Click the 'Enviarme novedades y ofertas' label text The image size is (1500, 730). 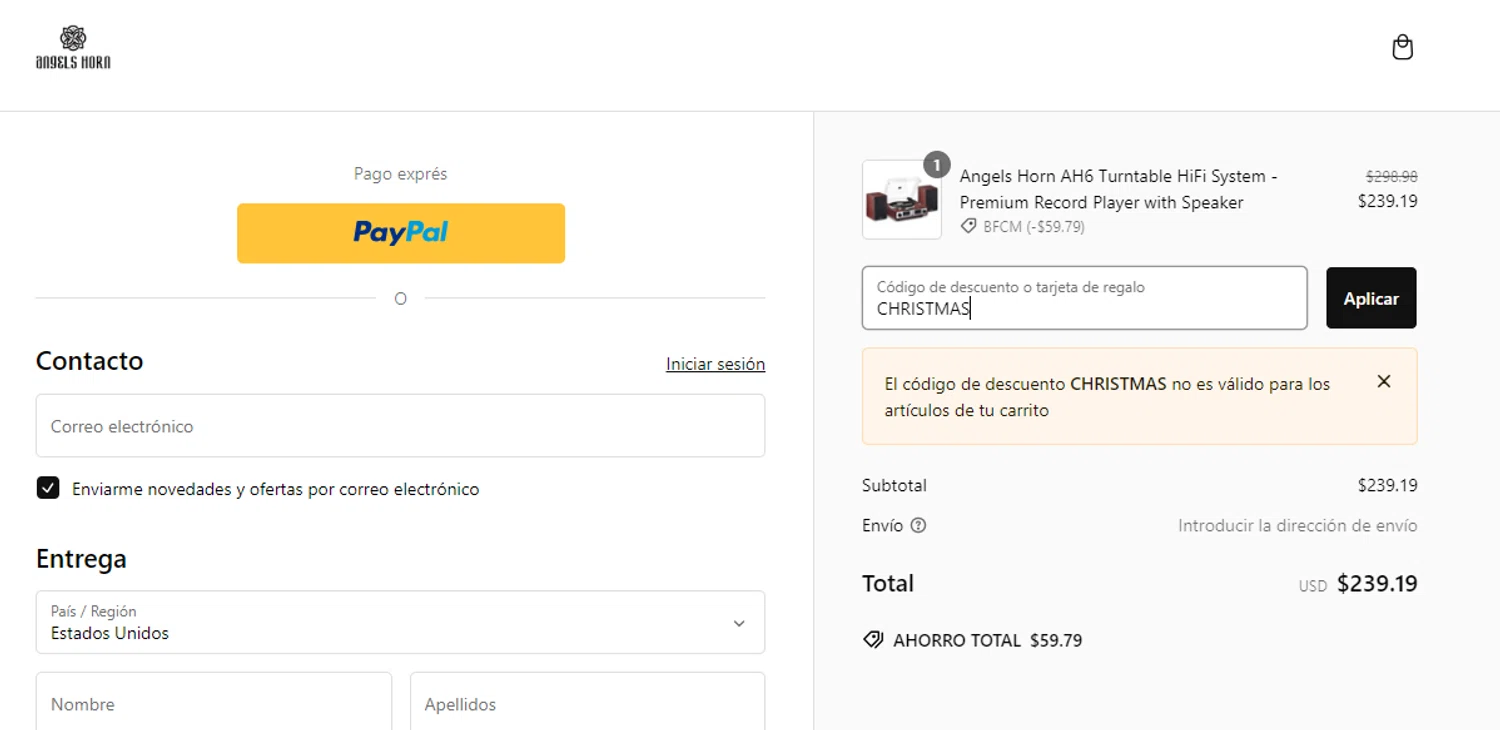(276, 489)
